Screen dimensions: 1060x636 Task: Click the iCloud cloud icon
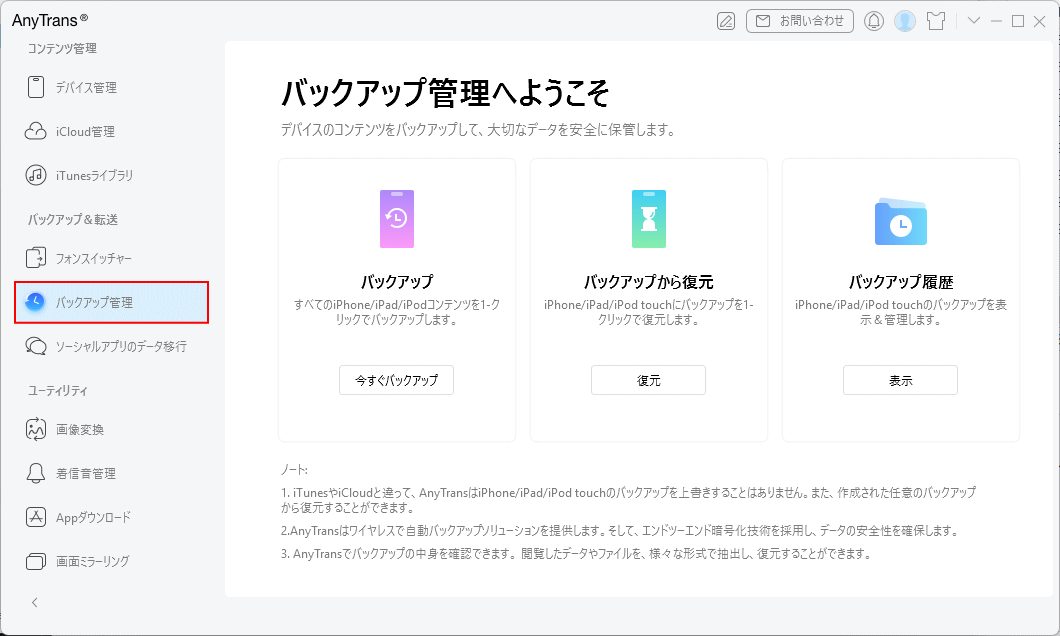[36, 131]
